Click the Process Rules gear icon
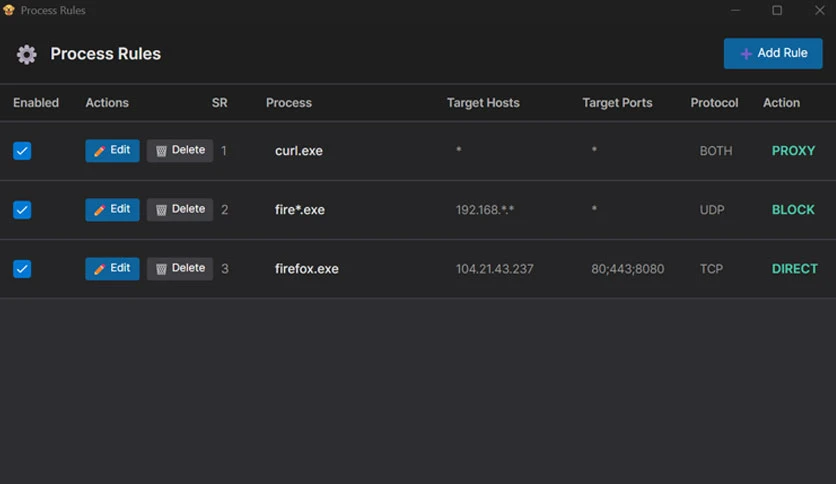 click(x=27, y=54)
